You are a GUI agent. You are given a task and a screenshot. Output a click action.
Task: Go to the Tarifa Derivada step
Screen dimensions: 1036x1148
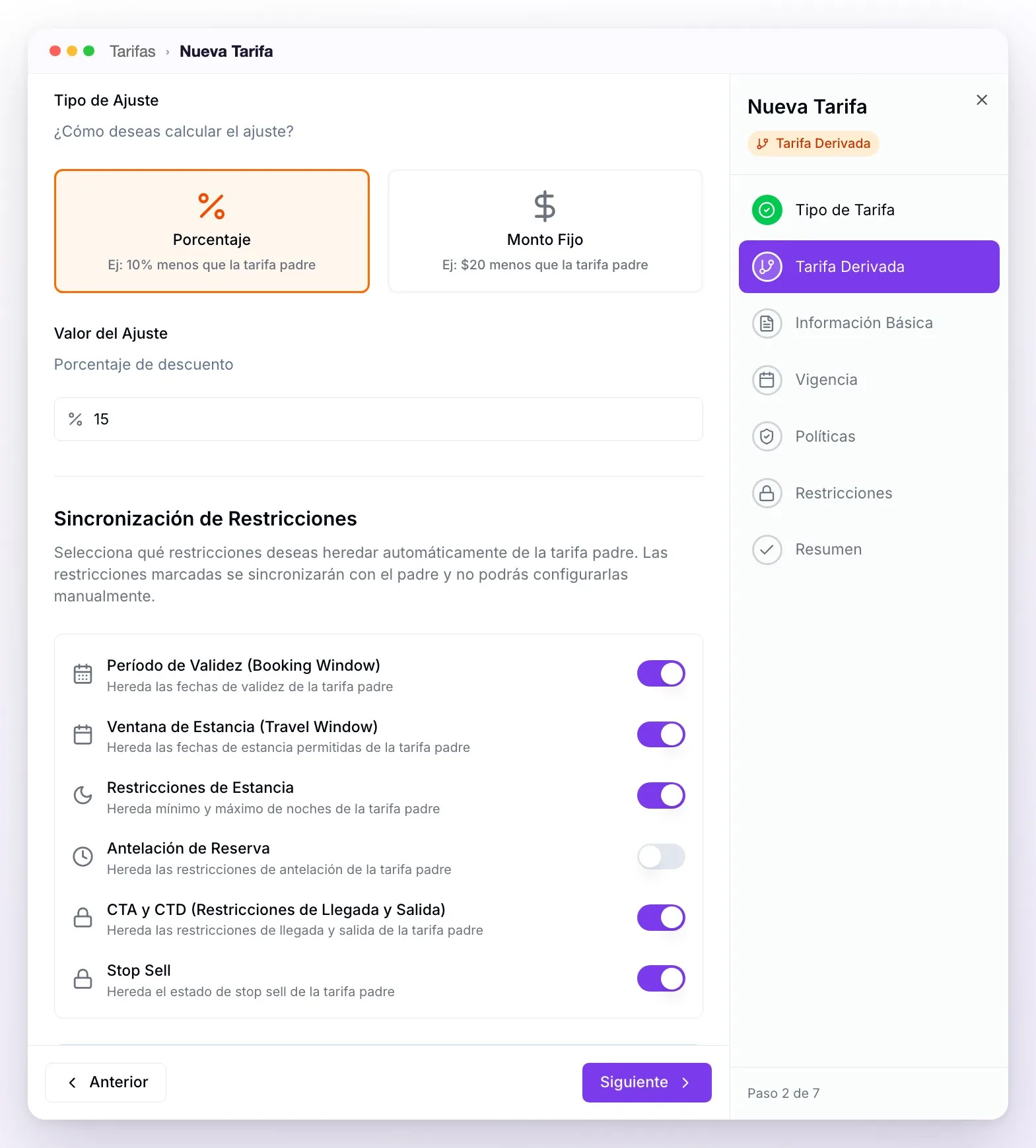[869, 267]
